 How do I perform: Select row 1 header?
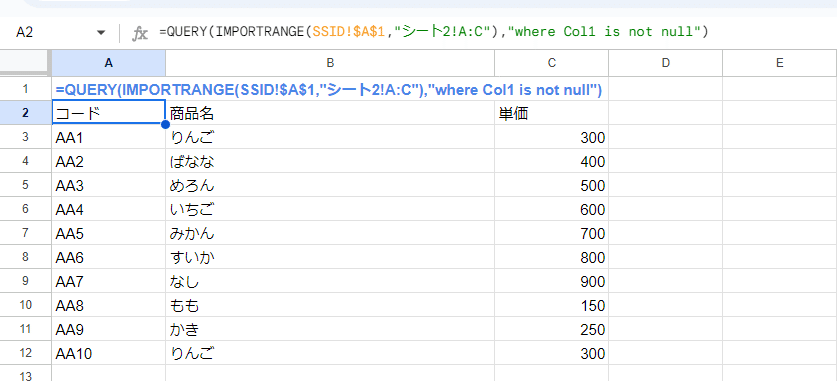click(x=26, y=89)
